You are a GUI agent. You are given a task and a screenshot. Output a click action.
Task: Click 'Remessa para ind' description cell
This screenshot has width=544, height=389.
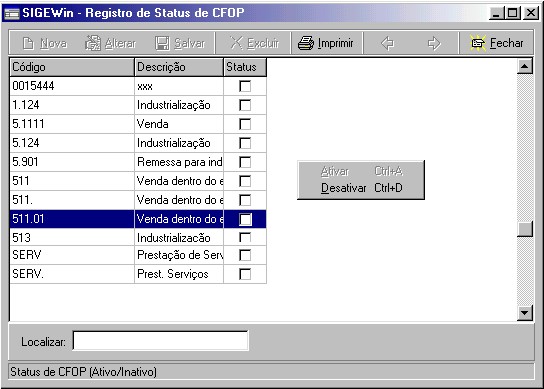coord(179,162)
